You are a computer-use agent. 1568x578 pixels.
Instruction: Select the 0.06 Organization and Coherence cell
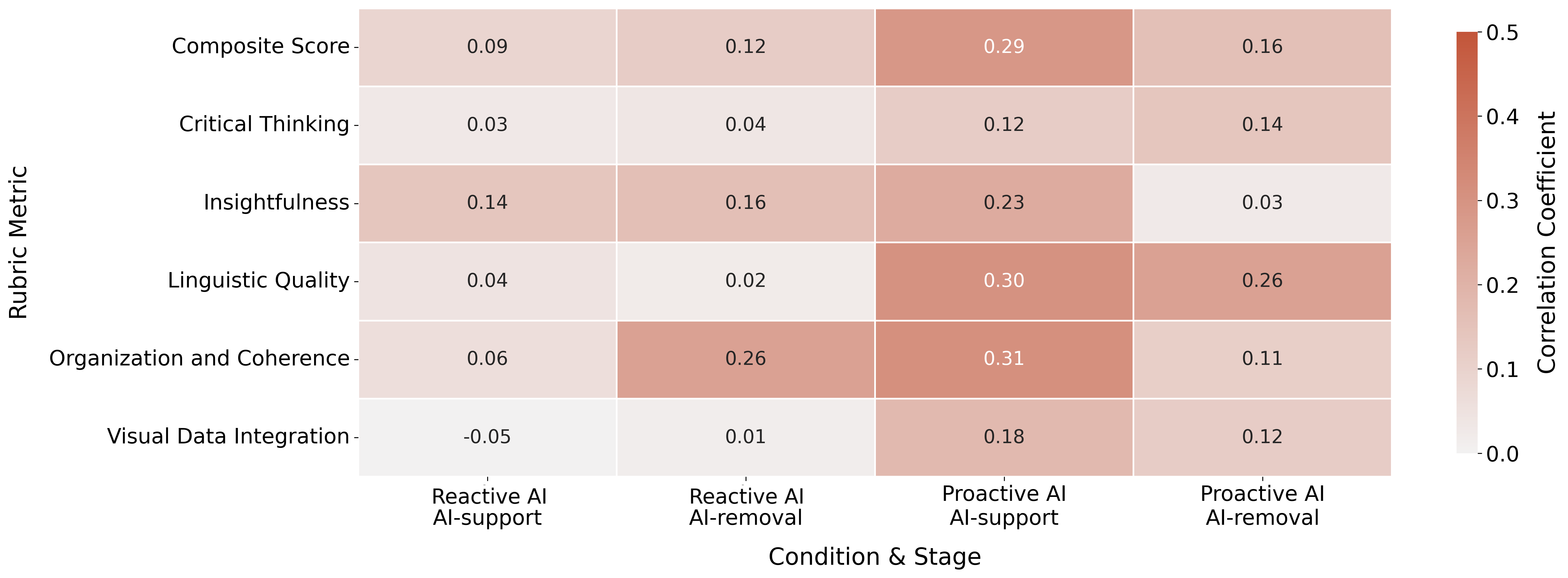coord(487,359)
